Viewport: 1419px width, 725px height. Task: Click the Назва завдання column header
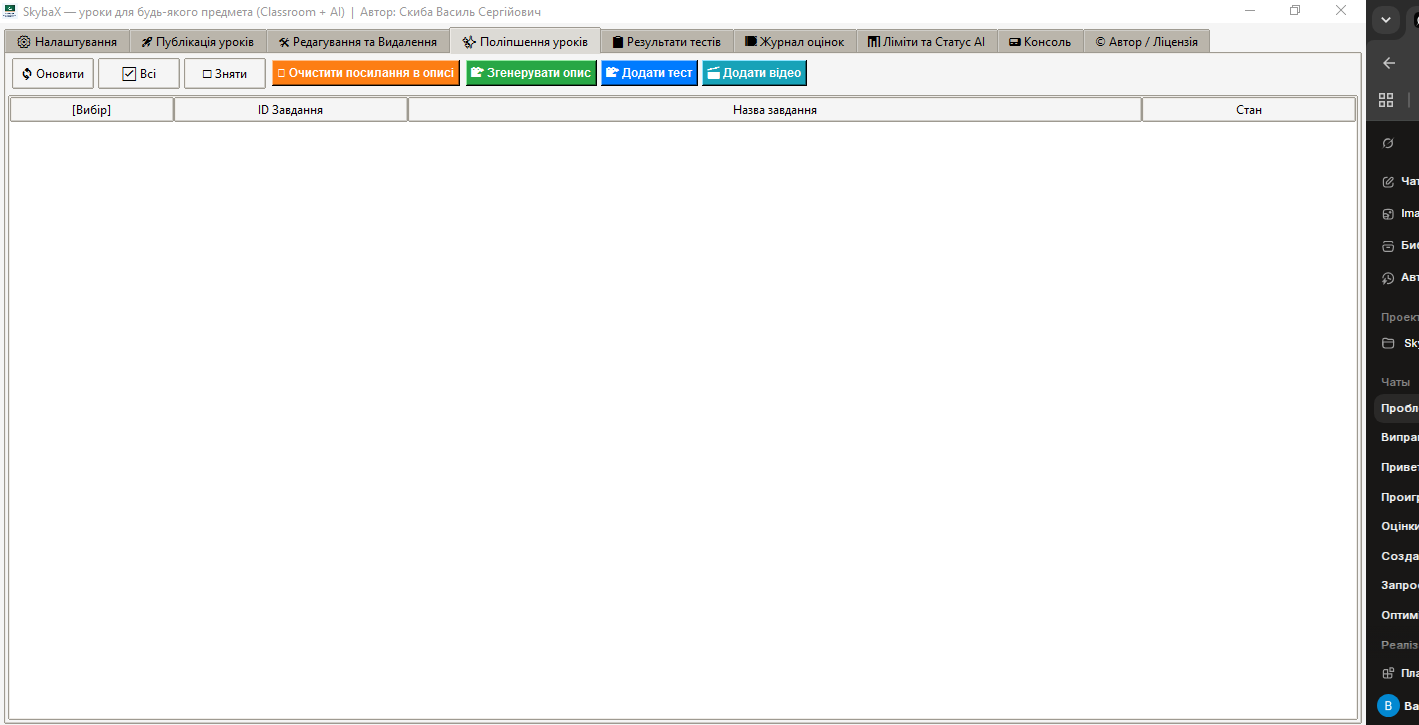775,110
